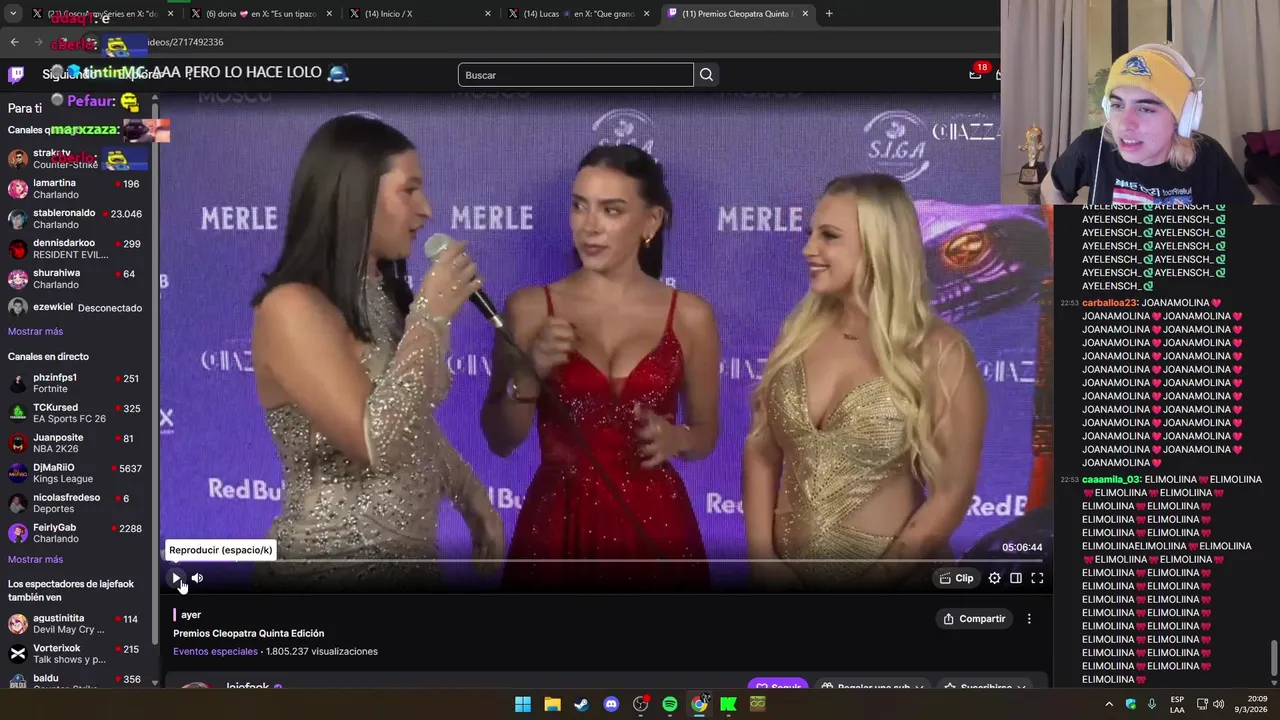Open stableronaldo channel in sidebar

[x=78, y=219]
